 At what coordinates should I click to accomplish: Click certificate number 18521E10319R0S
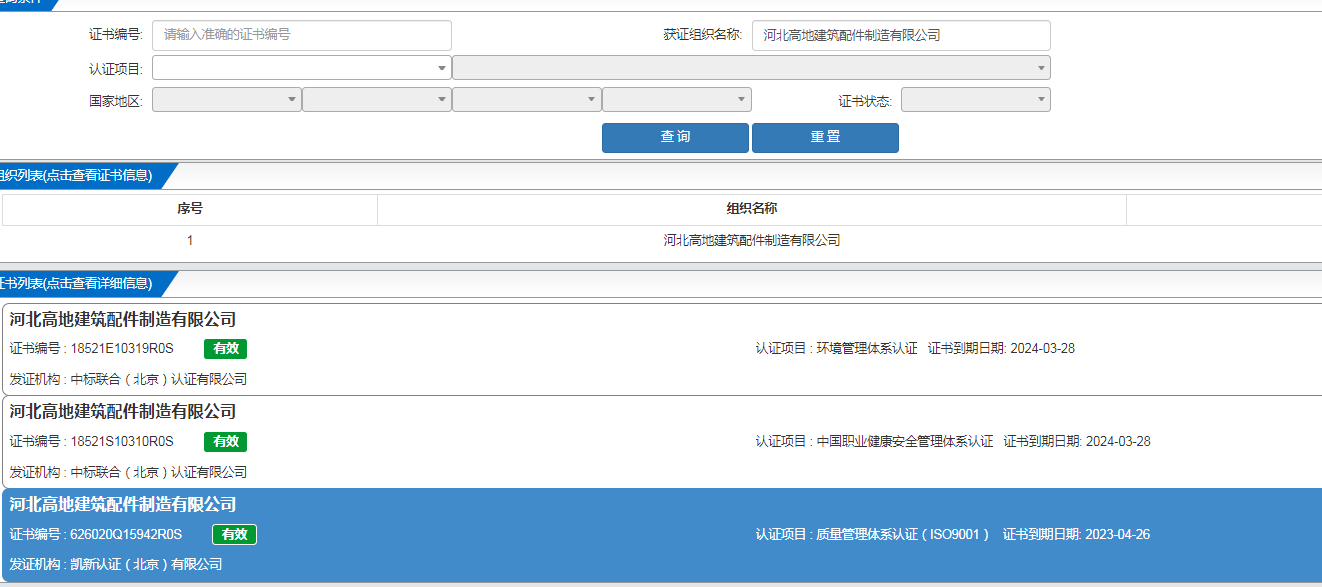(x=122, y=349)
